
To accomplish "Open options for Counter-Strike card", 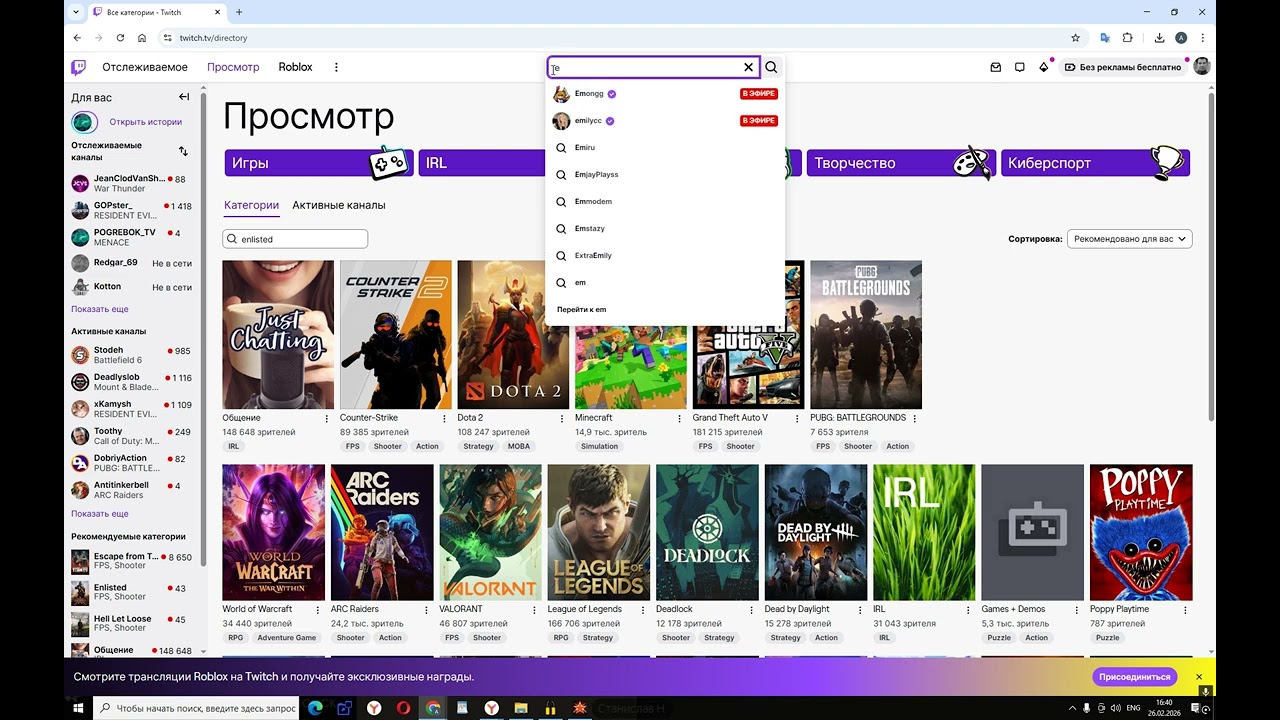I will coord(444,418).
